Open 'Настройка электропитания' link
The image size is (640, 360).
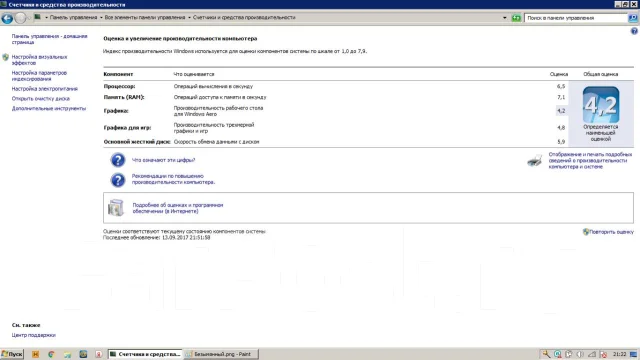[44, 89]
